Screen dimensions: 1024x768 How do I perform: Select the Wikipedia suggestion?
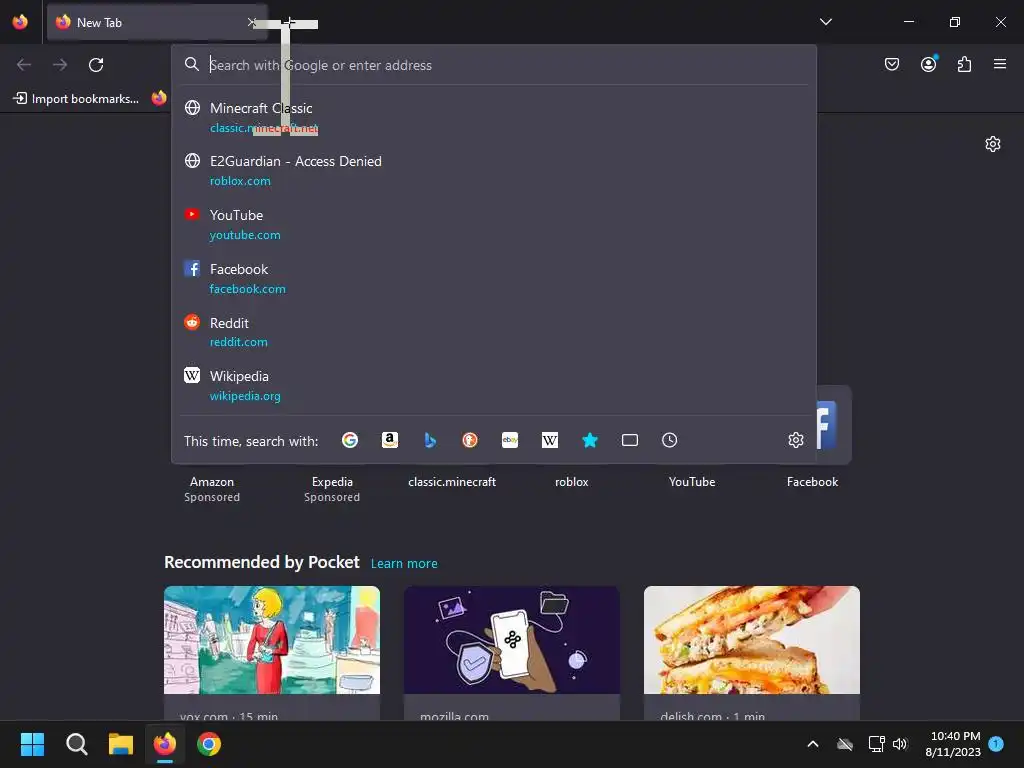[494, 385]
